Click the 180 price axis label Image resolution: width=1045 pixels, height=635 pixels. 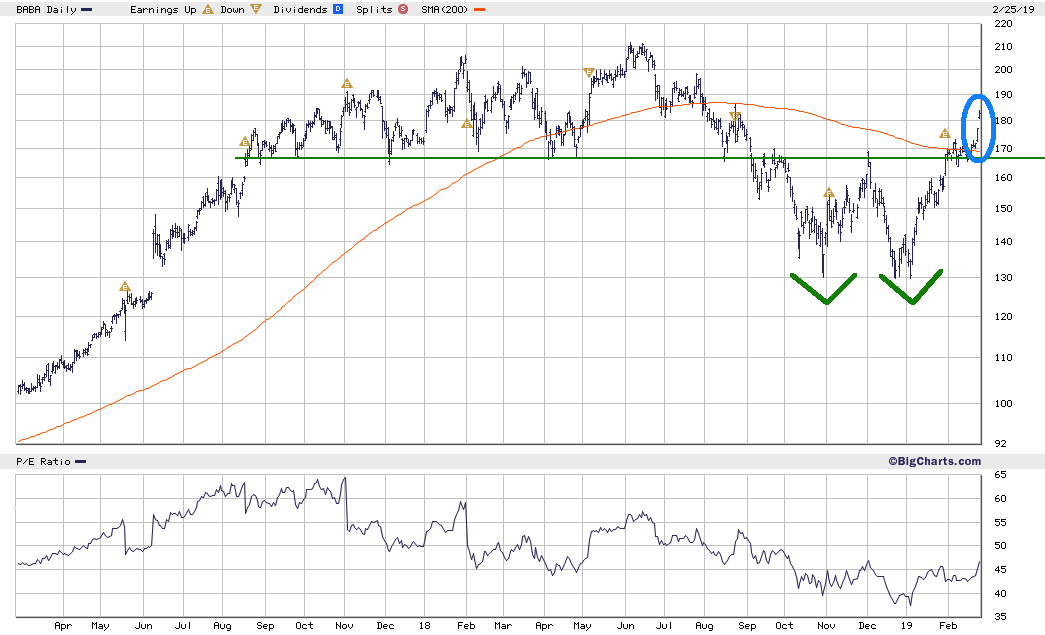1003,121
